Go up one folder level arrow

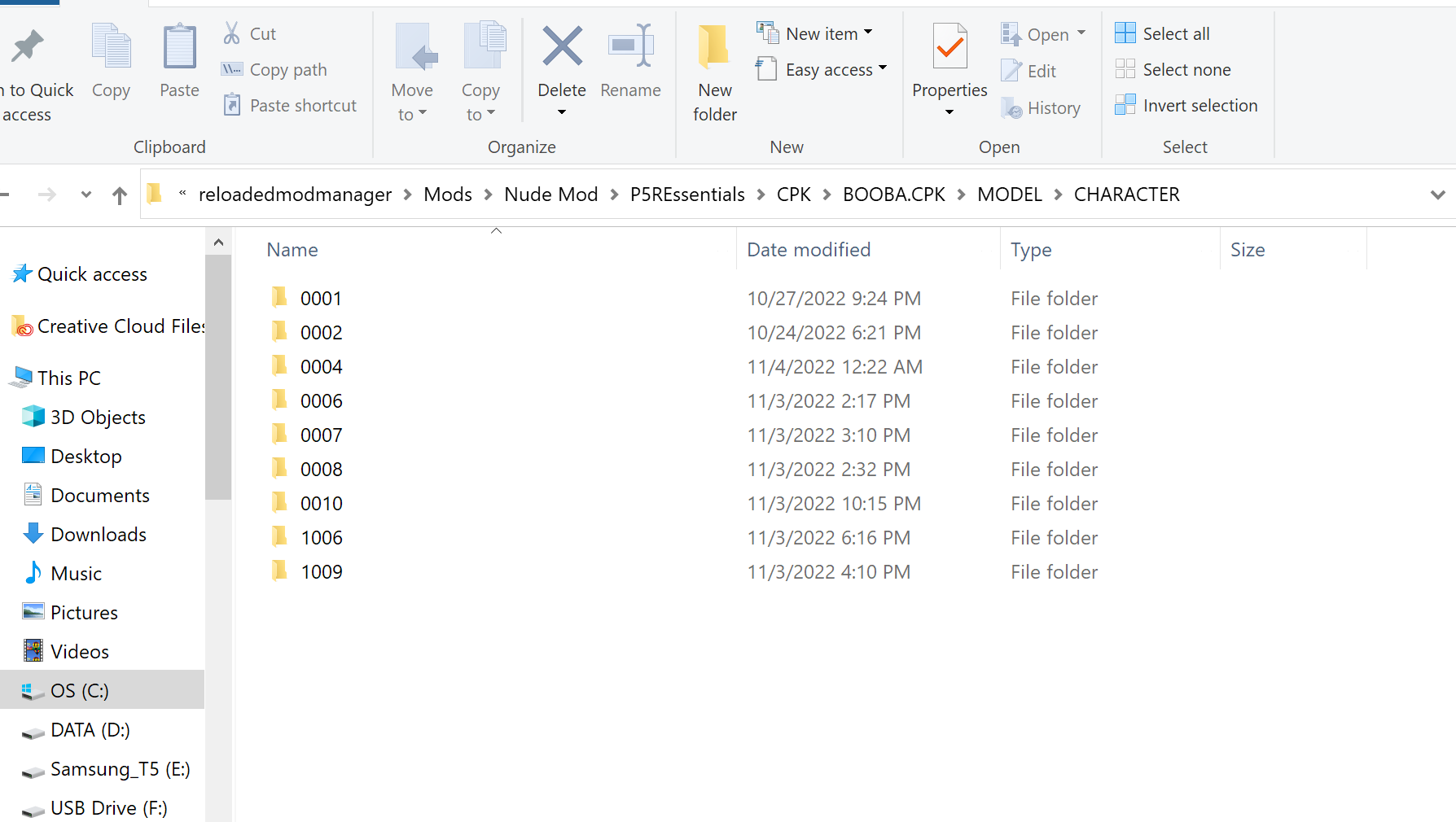click(120, 195)
